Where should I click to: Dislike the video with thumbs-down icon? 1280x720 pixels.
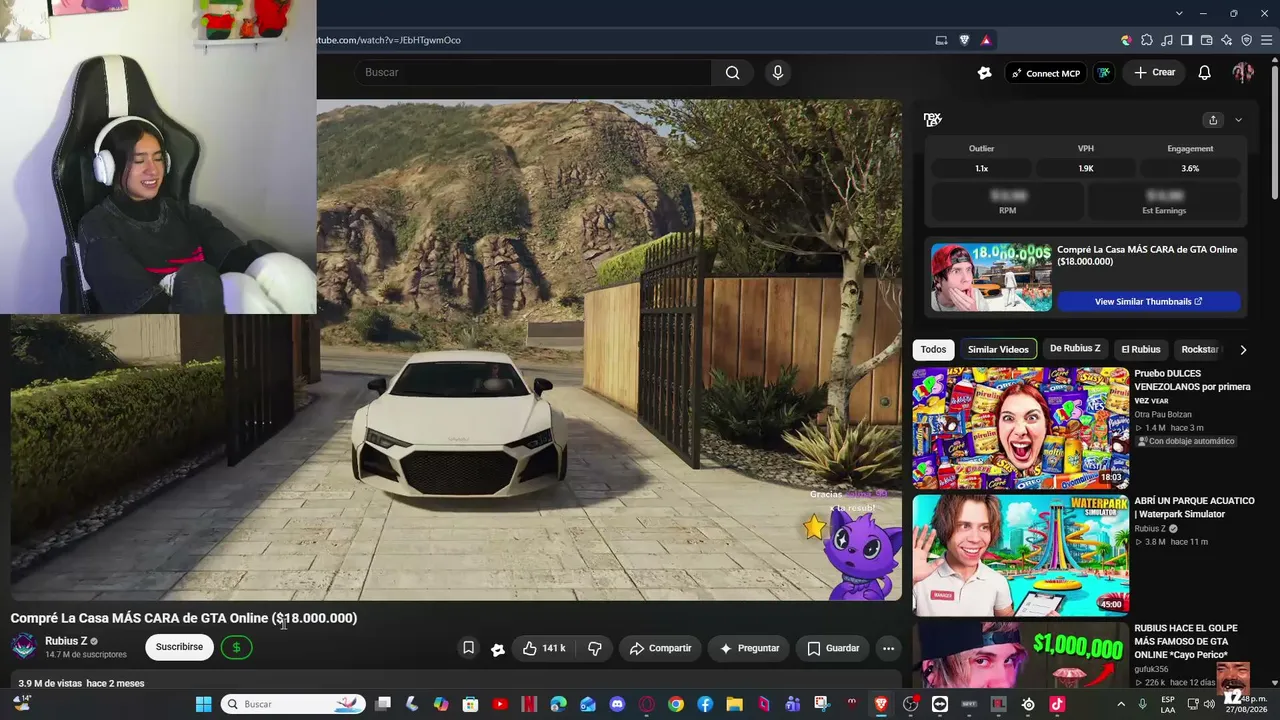[595, 648]
